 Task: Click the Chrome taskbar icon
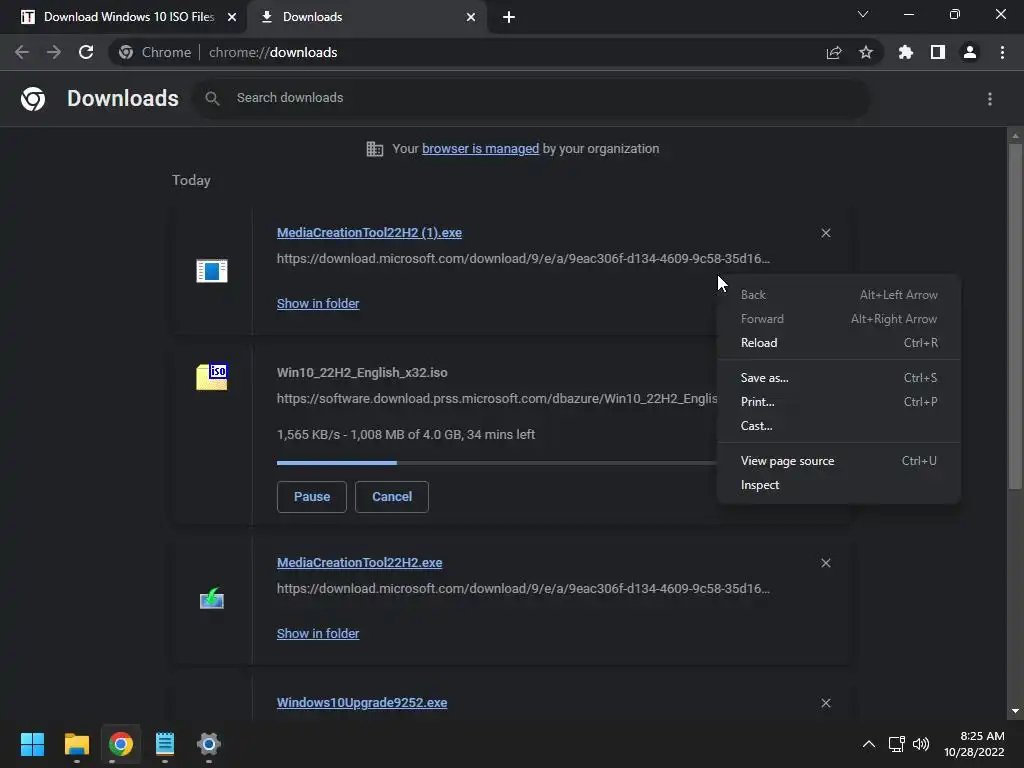point(121,744)
